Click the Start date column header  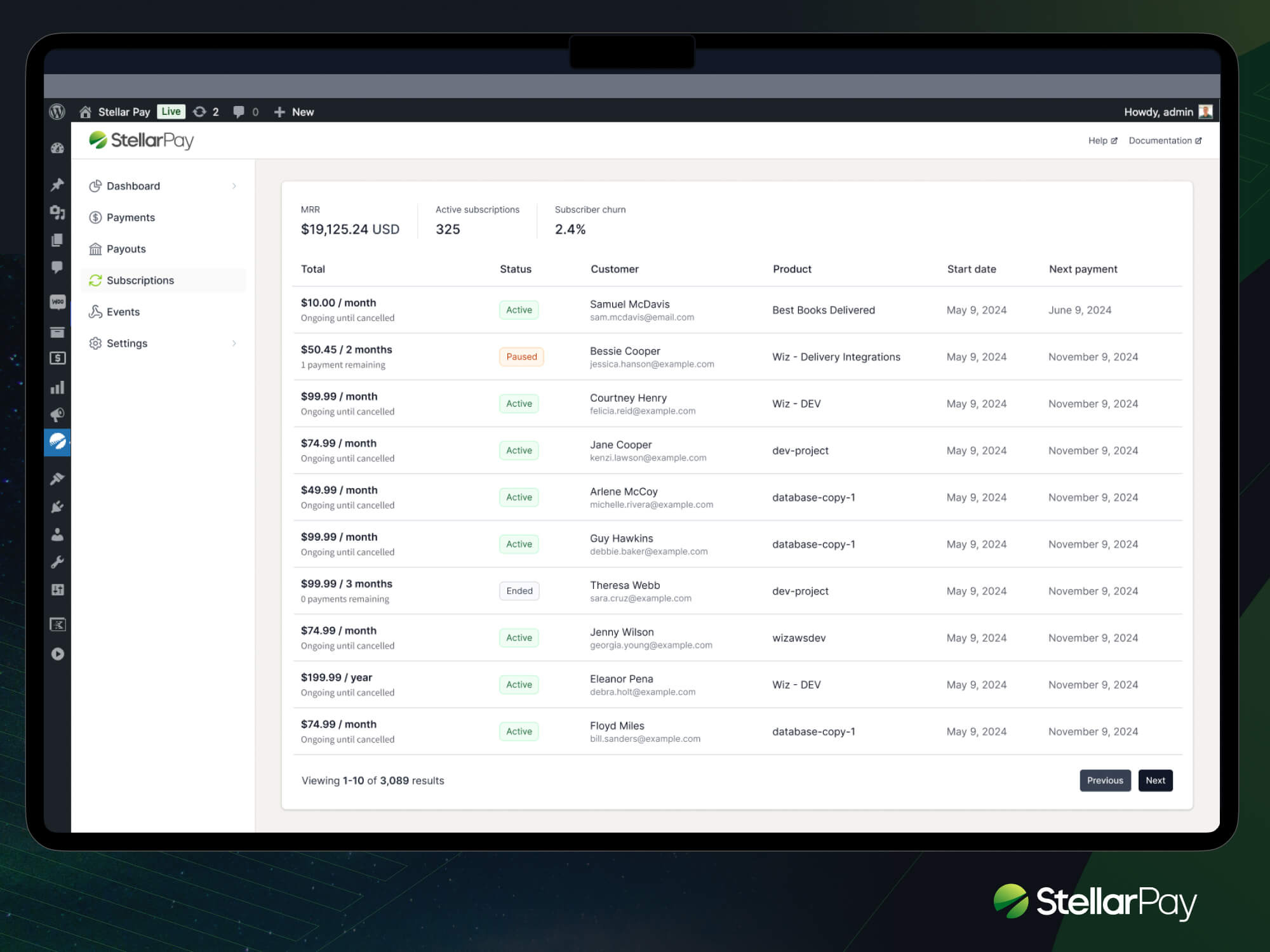click(972, 269)
